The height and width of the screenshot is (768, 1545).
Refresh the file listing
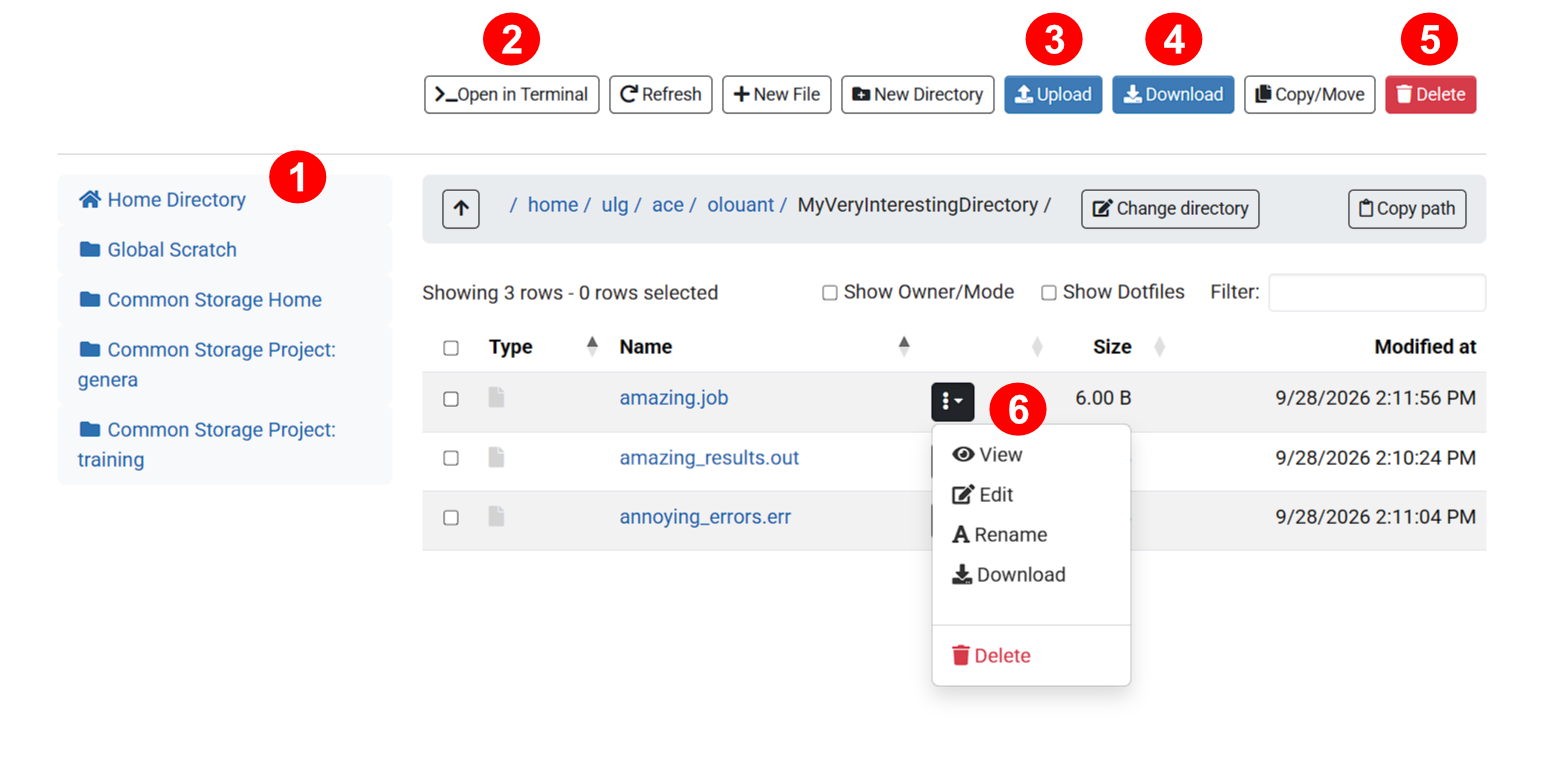(x=661, y=95)
